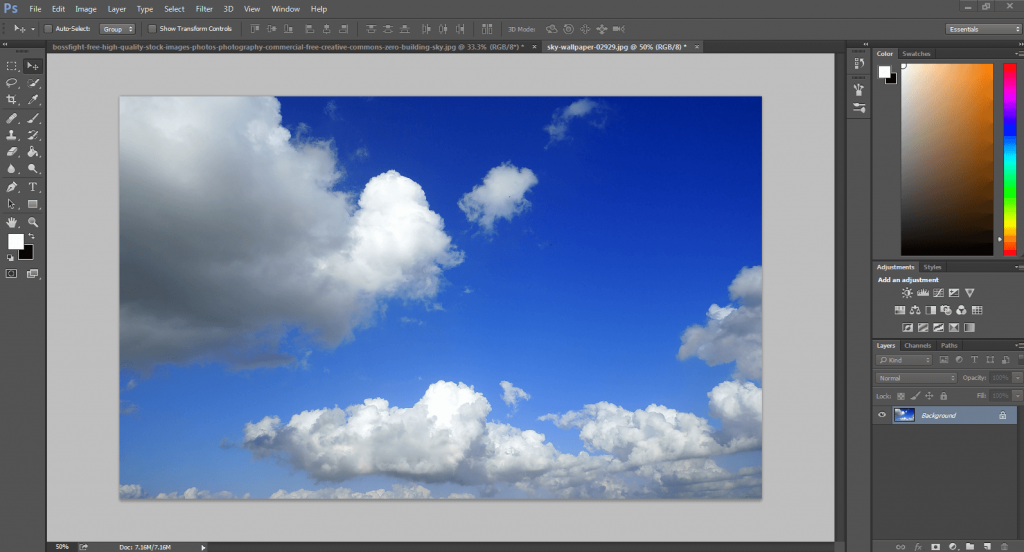The image size is (1024, 552).
Task: Select the Clone Stamp tool
Action: click(x=12, y=135)
